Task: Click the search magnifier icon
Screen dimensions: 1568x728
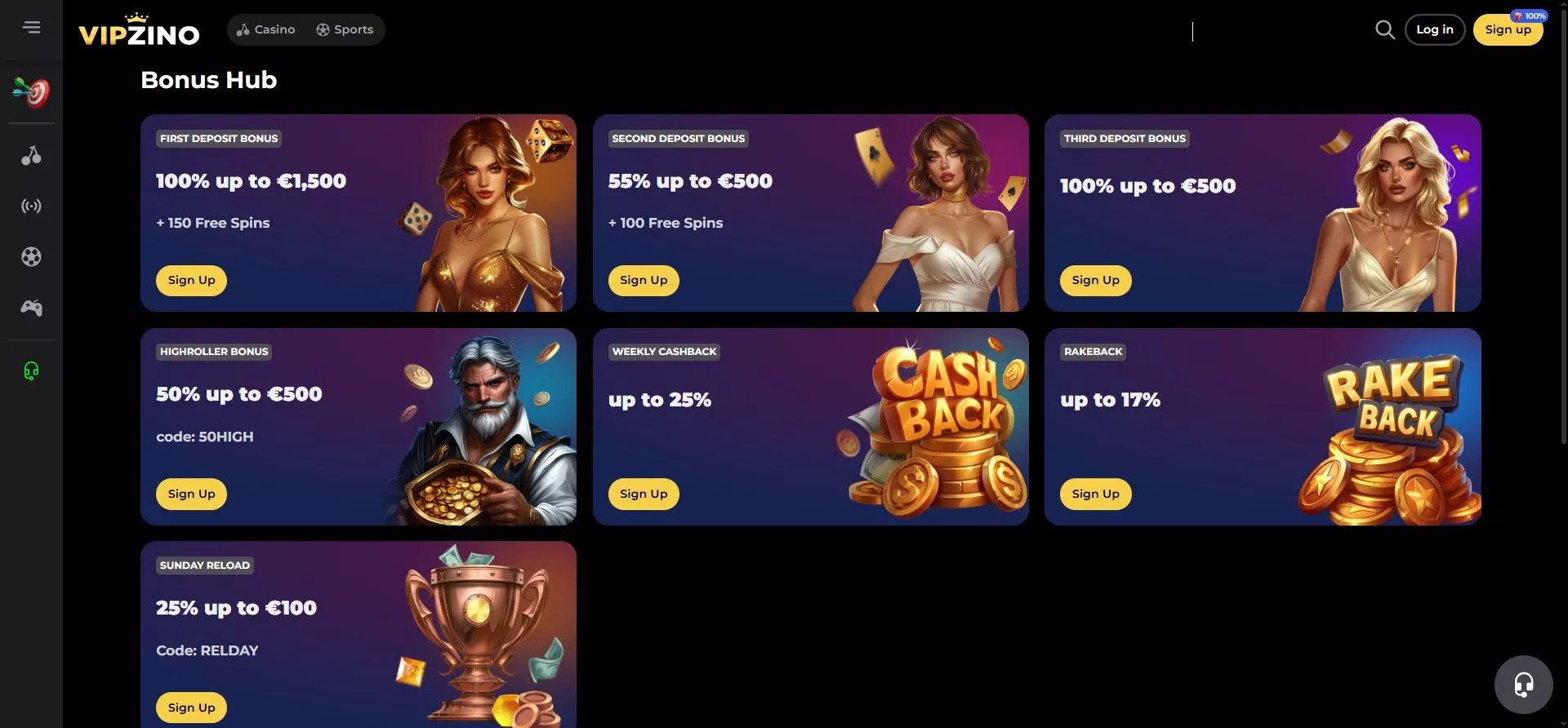Action: tap(1384, 30)
